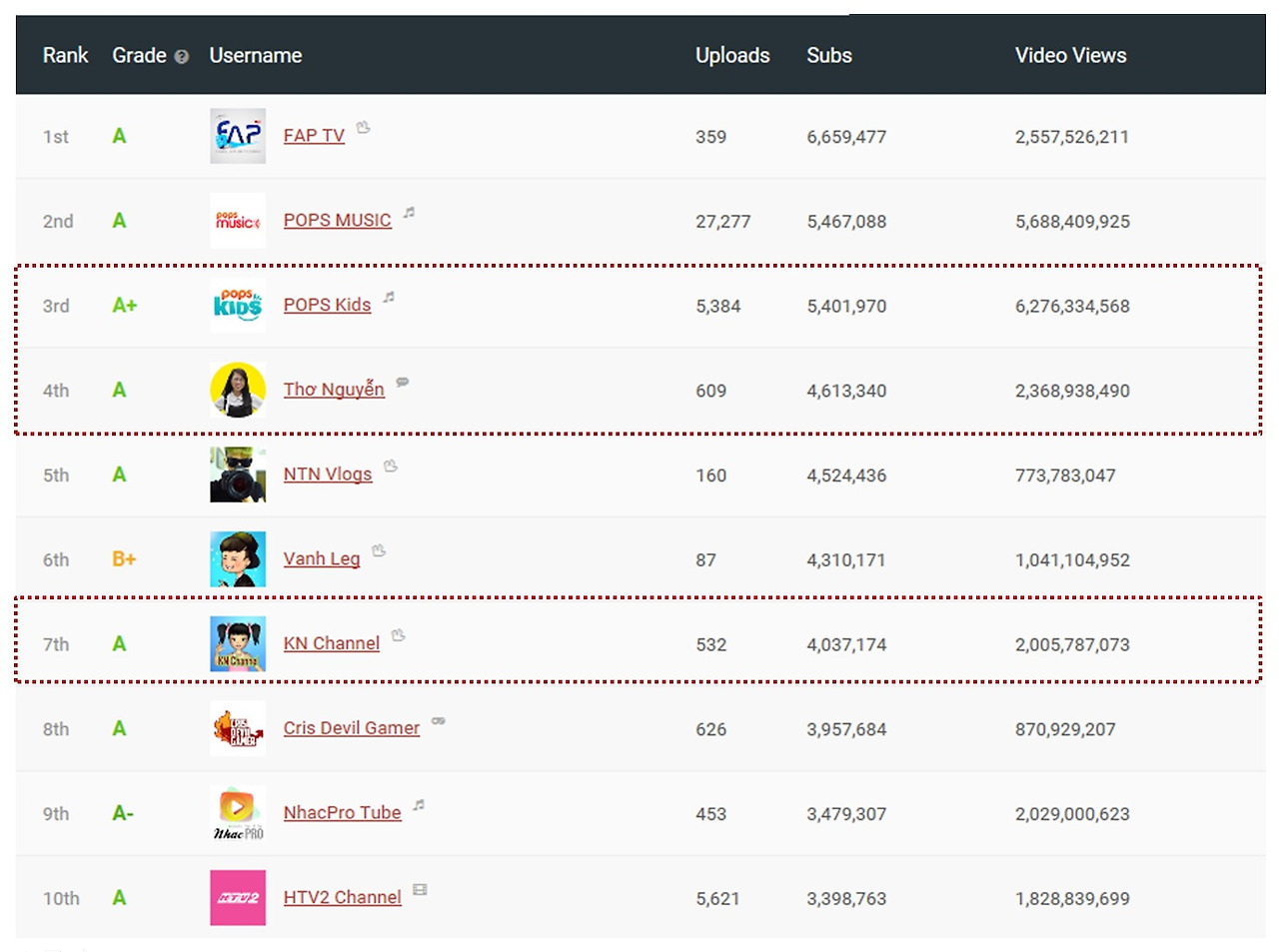Click the Video Views column header
The width and height of the screenshot is (1279, 952).
point(1071,56)
